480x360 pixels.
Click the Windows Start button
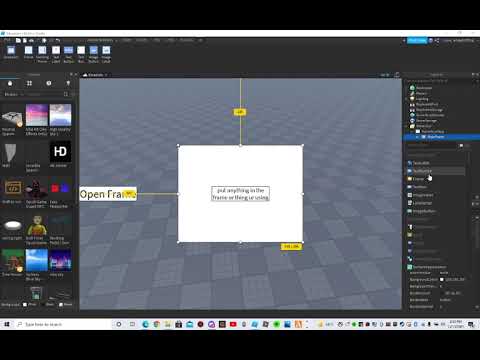pos(7,324)
